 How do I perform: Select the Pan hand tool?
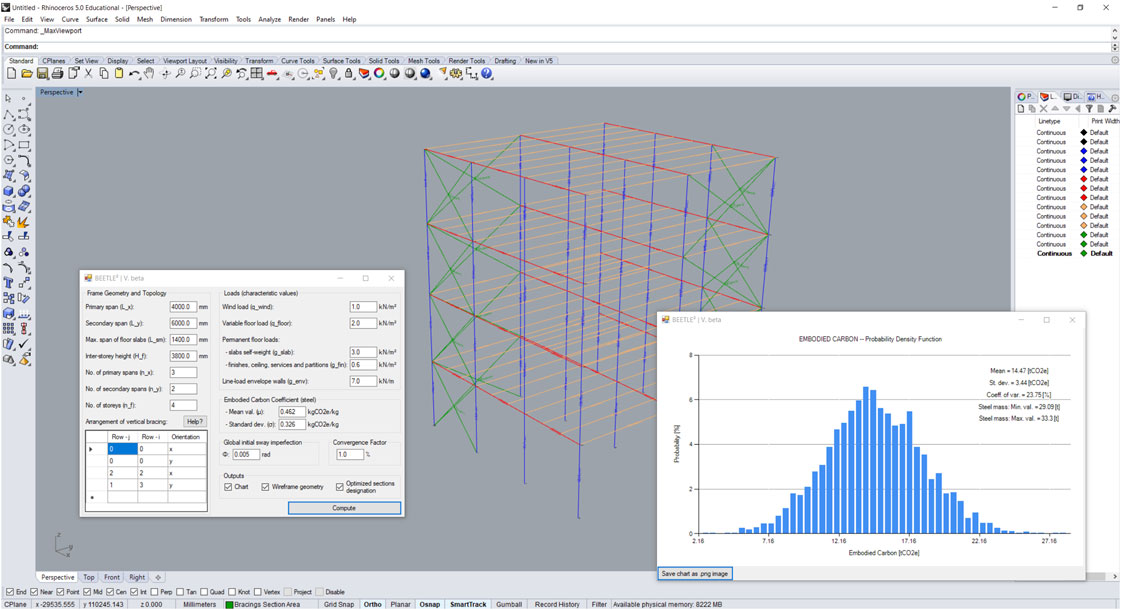coord(149,74)
